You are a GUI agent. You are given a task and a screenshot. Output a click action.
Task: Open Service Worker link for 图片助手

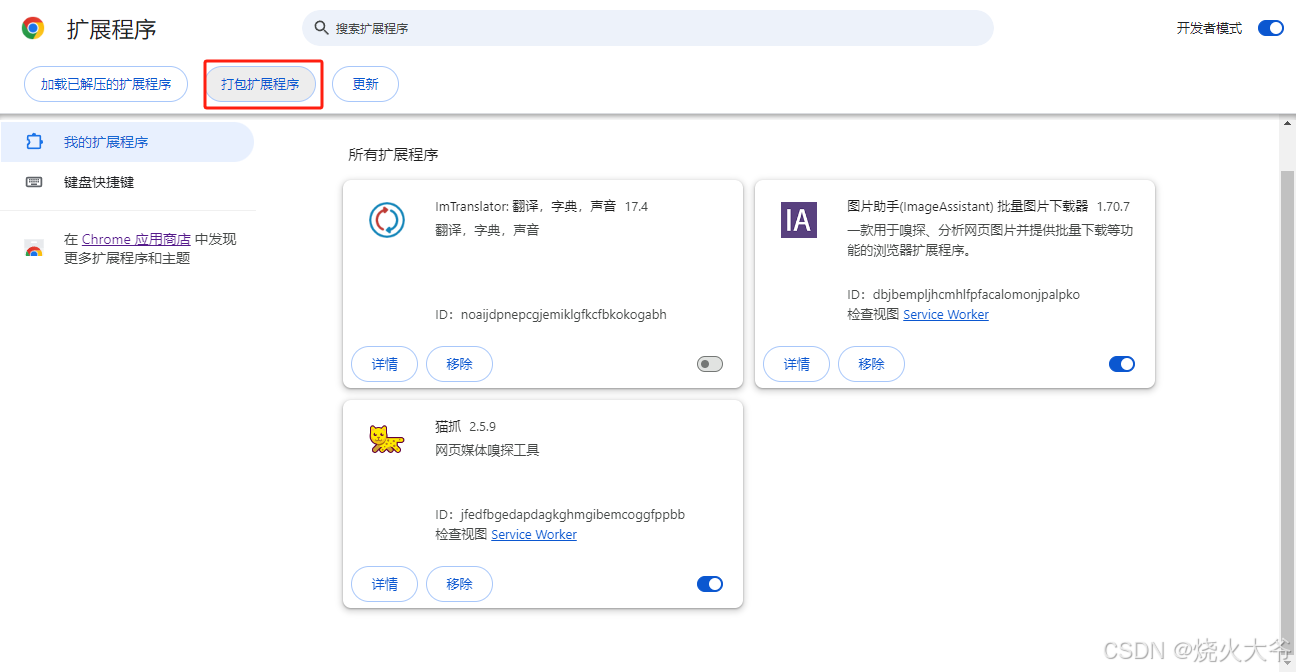[946, 314]
